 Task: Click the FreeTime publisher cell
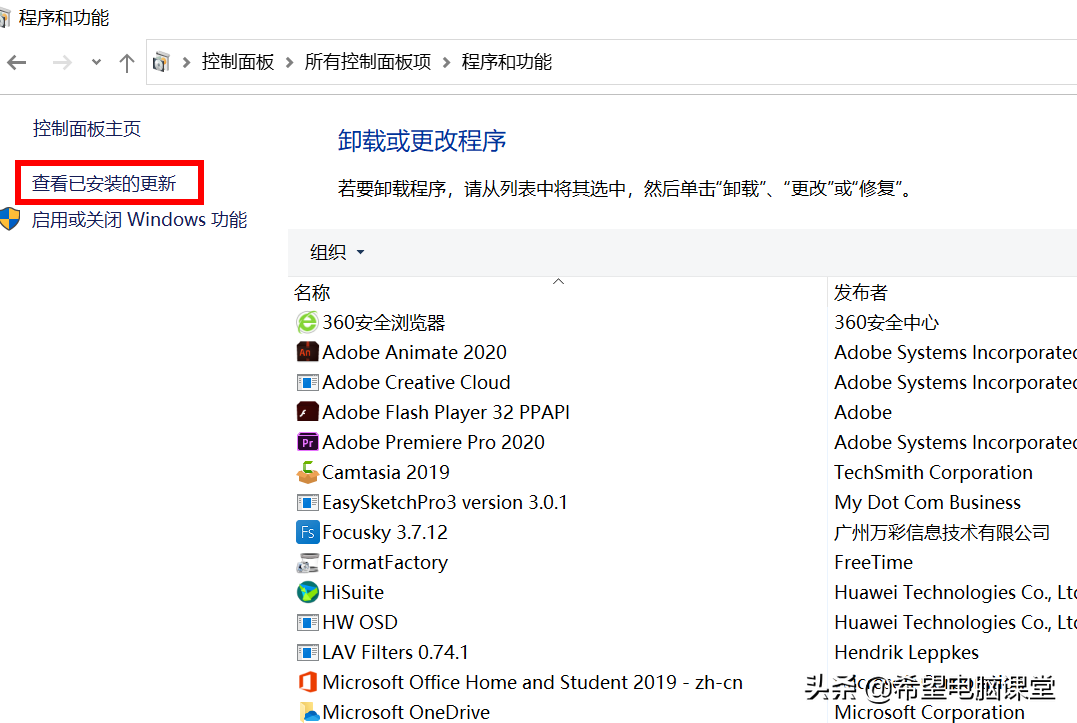pos(874,562)
